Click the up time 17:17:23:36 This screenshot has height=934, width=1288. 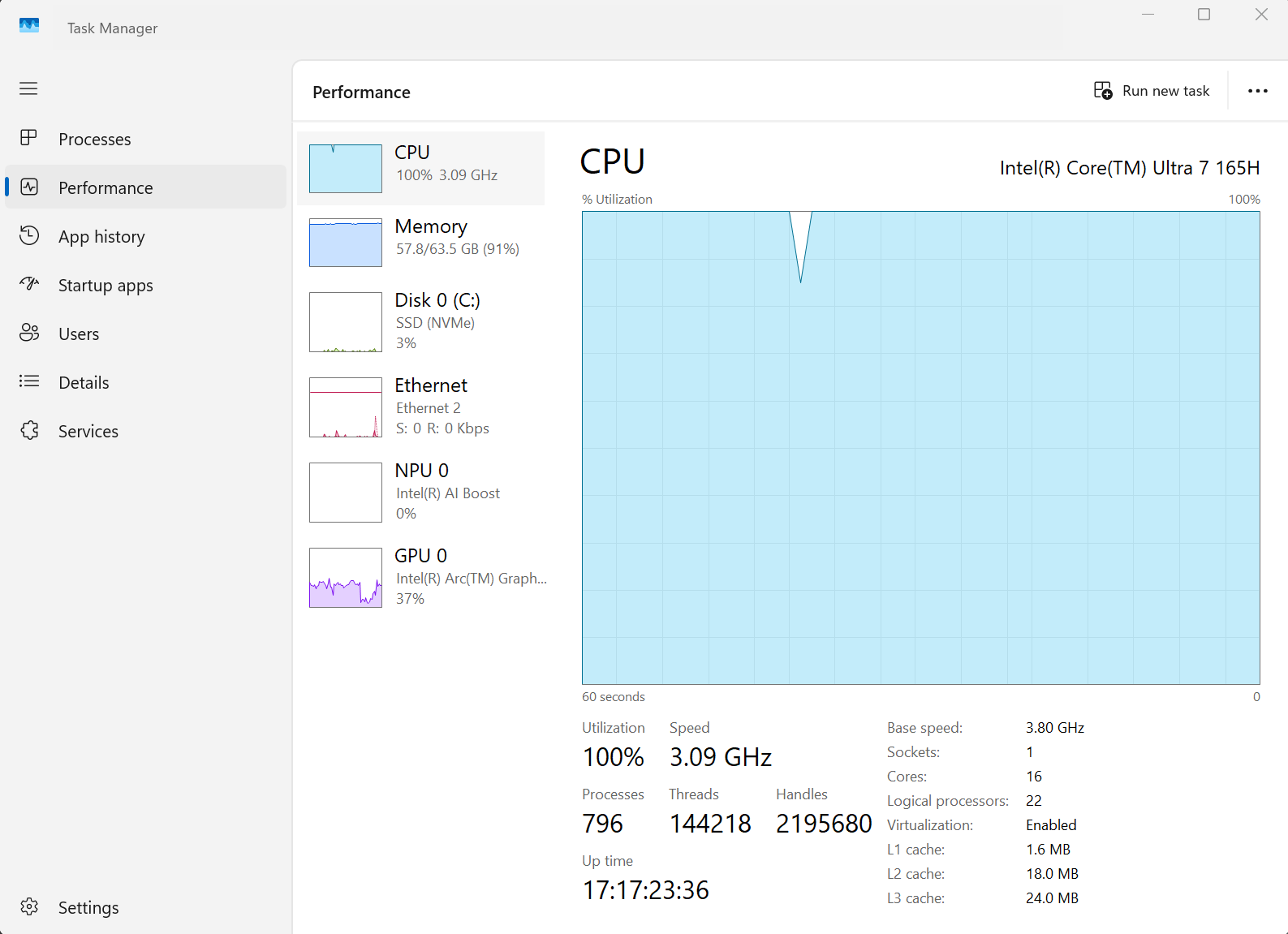click(646, 890)
